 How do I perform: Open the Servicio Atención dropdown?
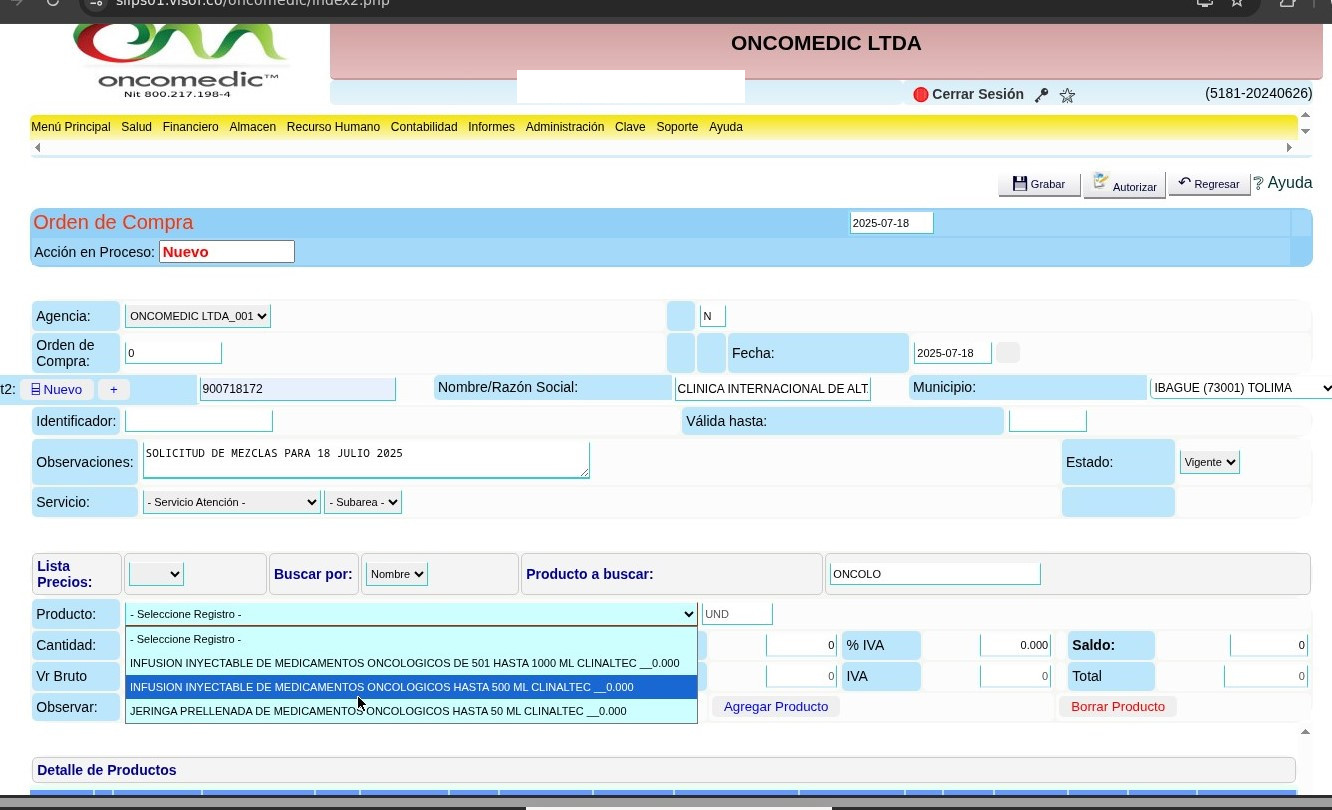(231, 502)
